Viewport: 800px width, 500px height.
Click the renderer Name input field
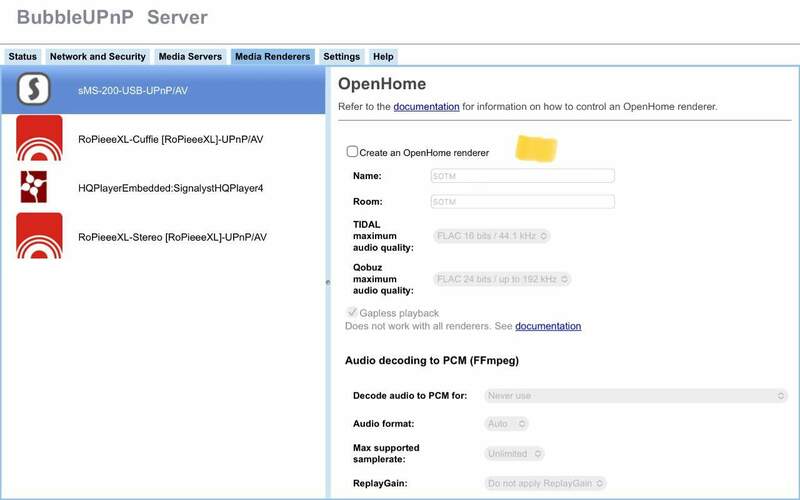(522, 176)
